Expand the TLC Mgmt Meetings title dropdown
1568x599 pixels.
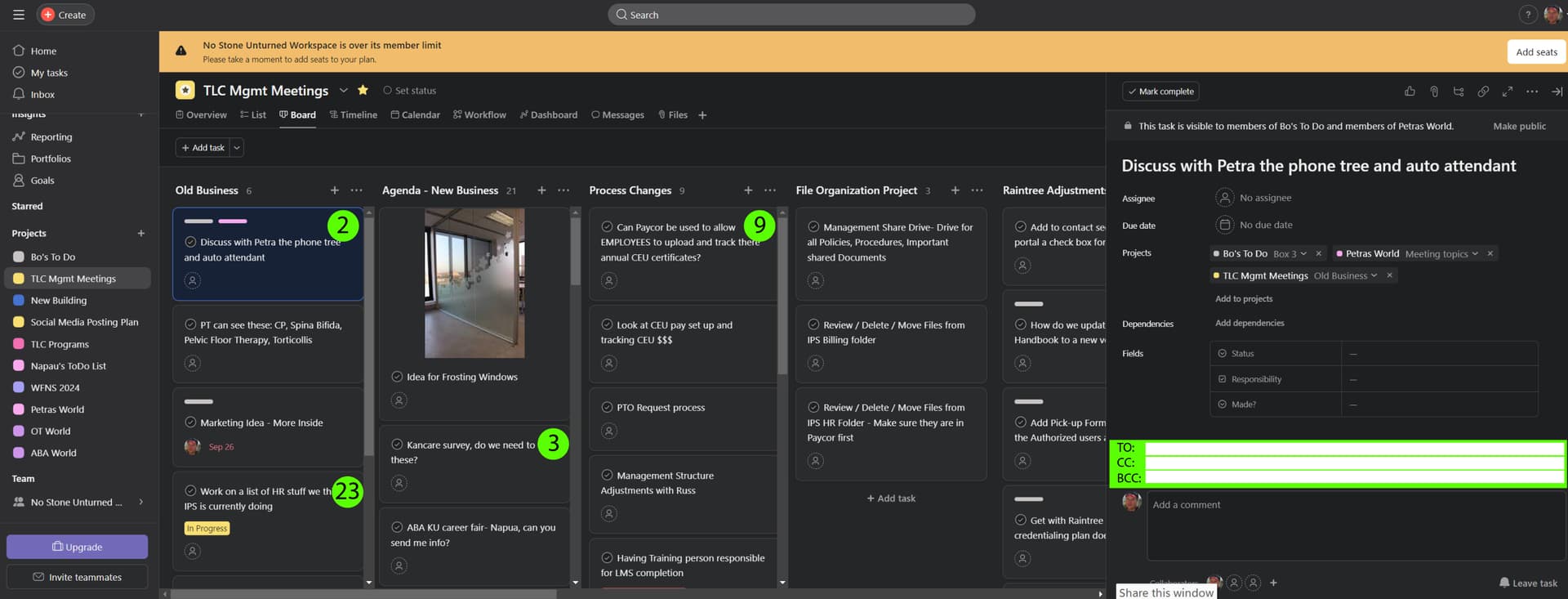tap(344, 90)
